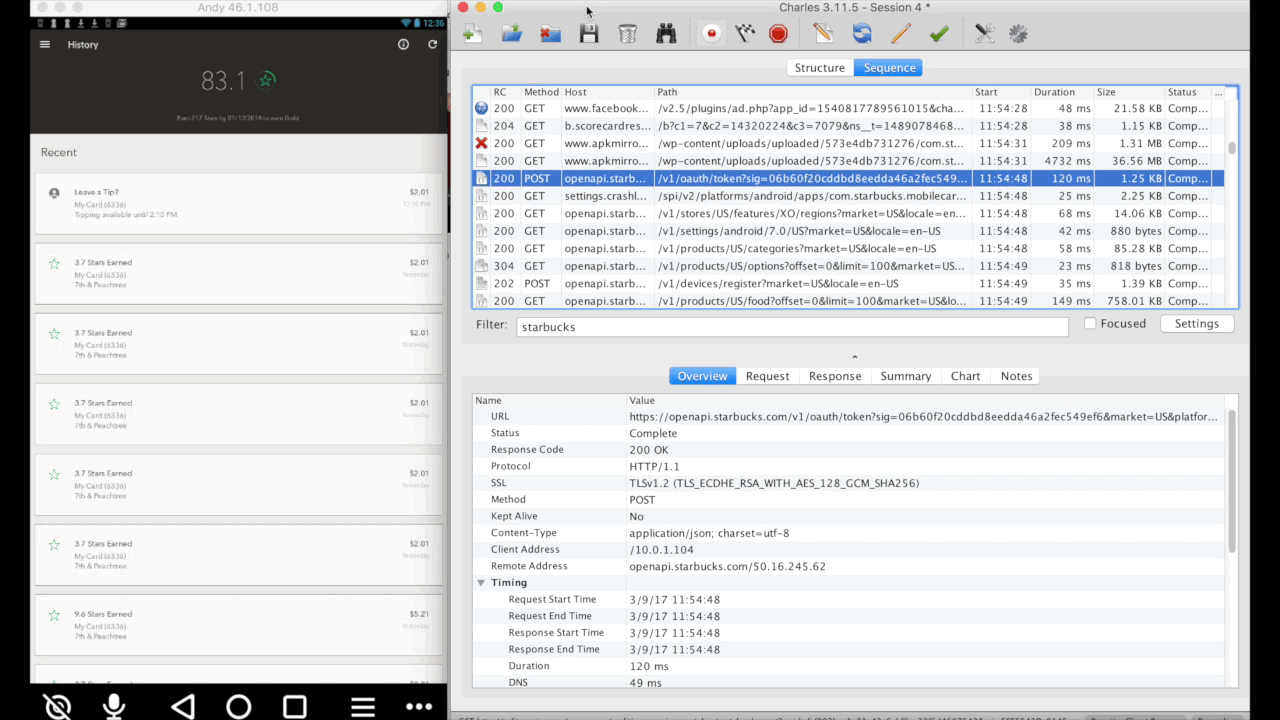The height and width of the screenshot is (720, 1280).
Task: Tap the Android back triangle in Andy
Action: click(x=182, y=707)
